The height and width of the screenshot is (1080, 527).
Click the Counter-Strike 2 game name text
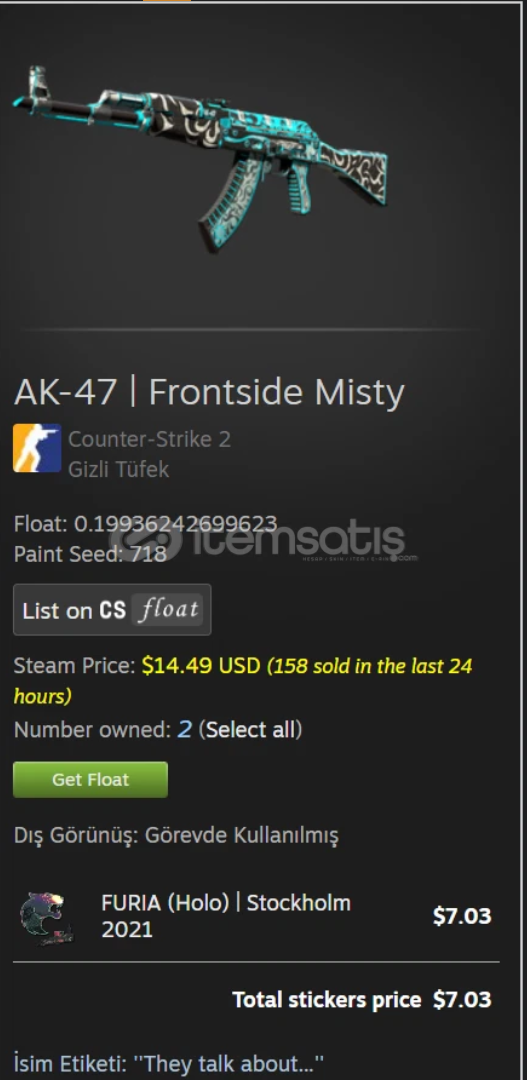(x=149, y=439)
